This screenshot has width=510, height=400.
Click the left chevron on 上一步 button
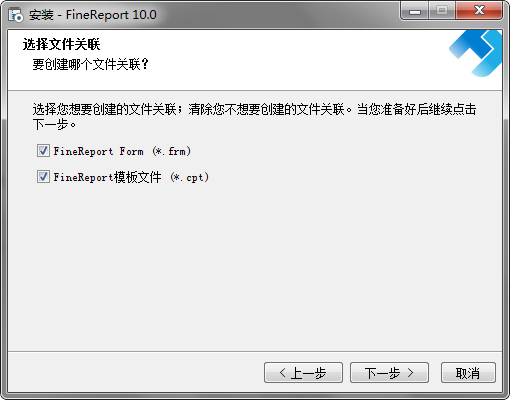[283, 373]
